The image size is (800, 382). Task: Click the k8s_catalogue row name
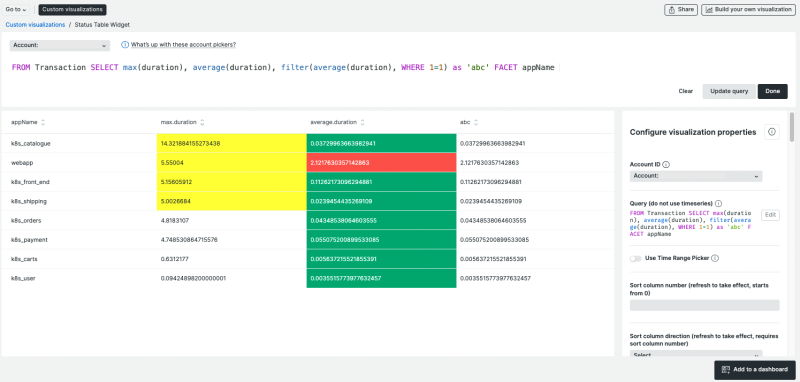(31, 144)
